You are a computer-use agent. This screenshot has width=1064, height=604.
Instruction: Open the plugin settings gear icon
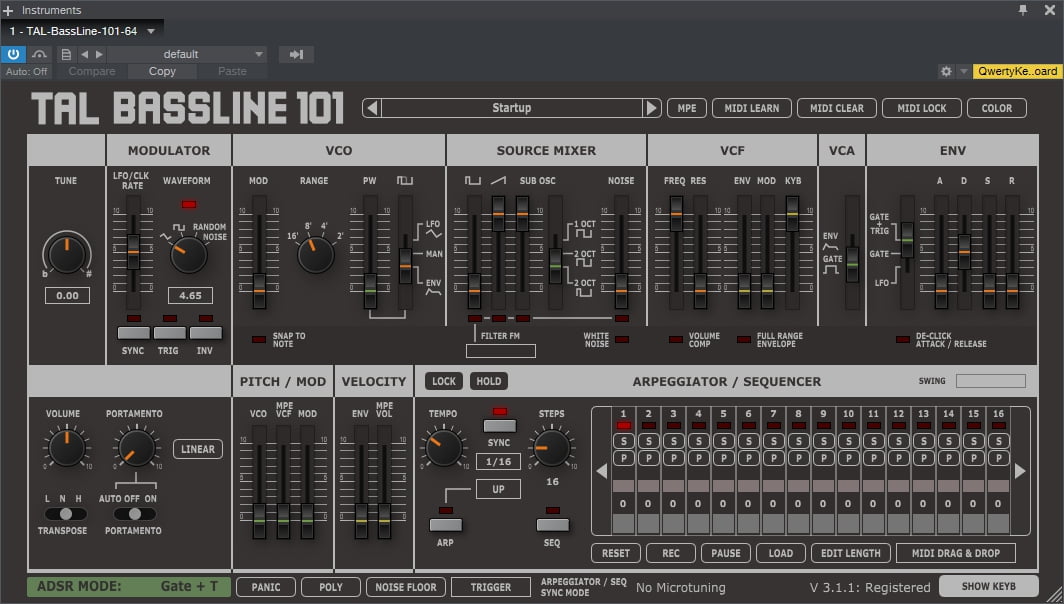(x=946, y=72)
